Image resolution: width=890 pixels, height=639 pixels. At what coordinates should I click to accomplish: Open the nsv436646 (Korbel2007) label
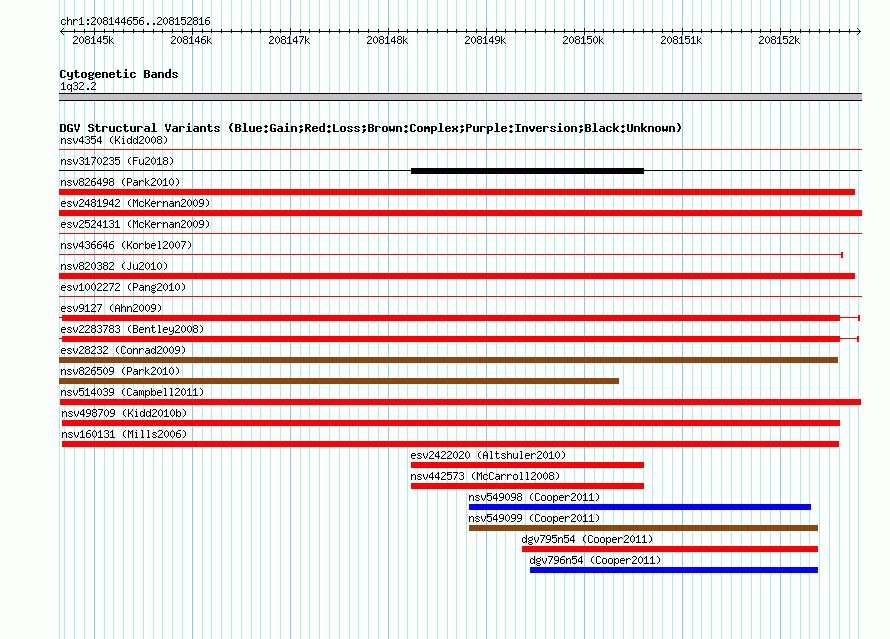coord(126,245)
